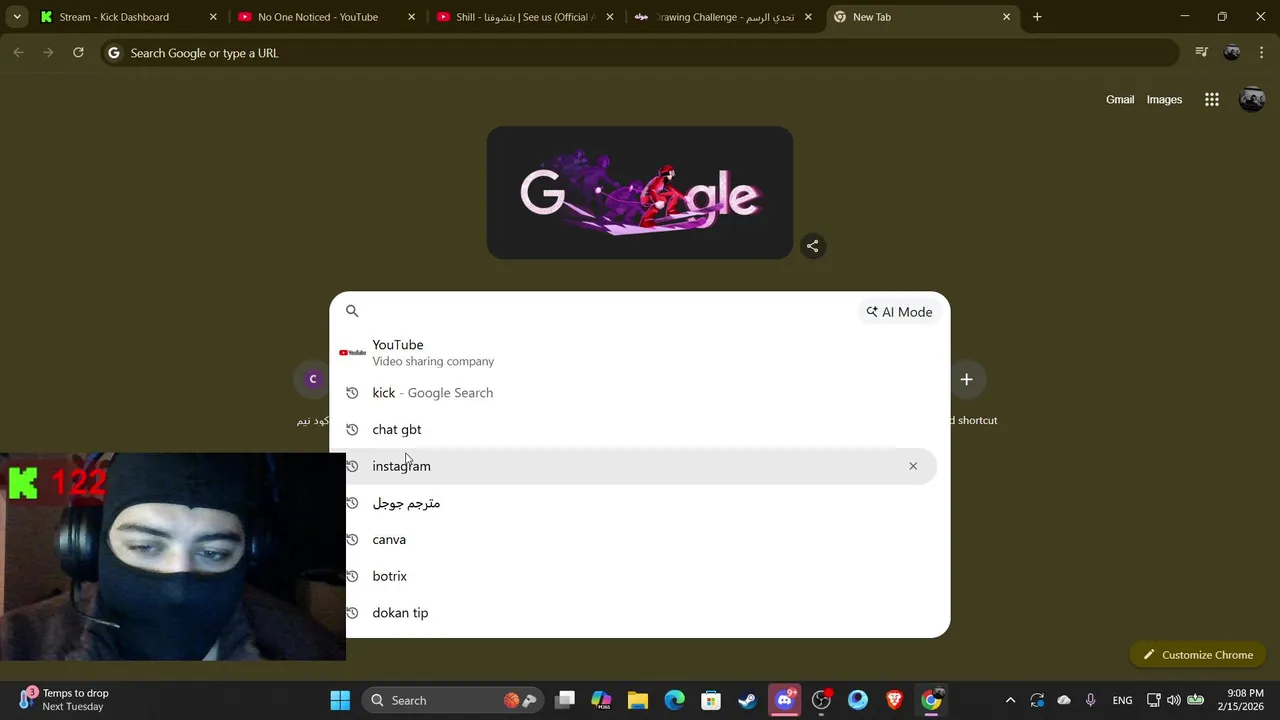Screen dimensions: 1280x720
Task: Click the microphone tray icon
Action: (1090, 700)
